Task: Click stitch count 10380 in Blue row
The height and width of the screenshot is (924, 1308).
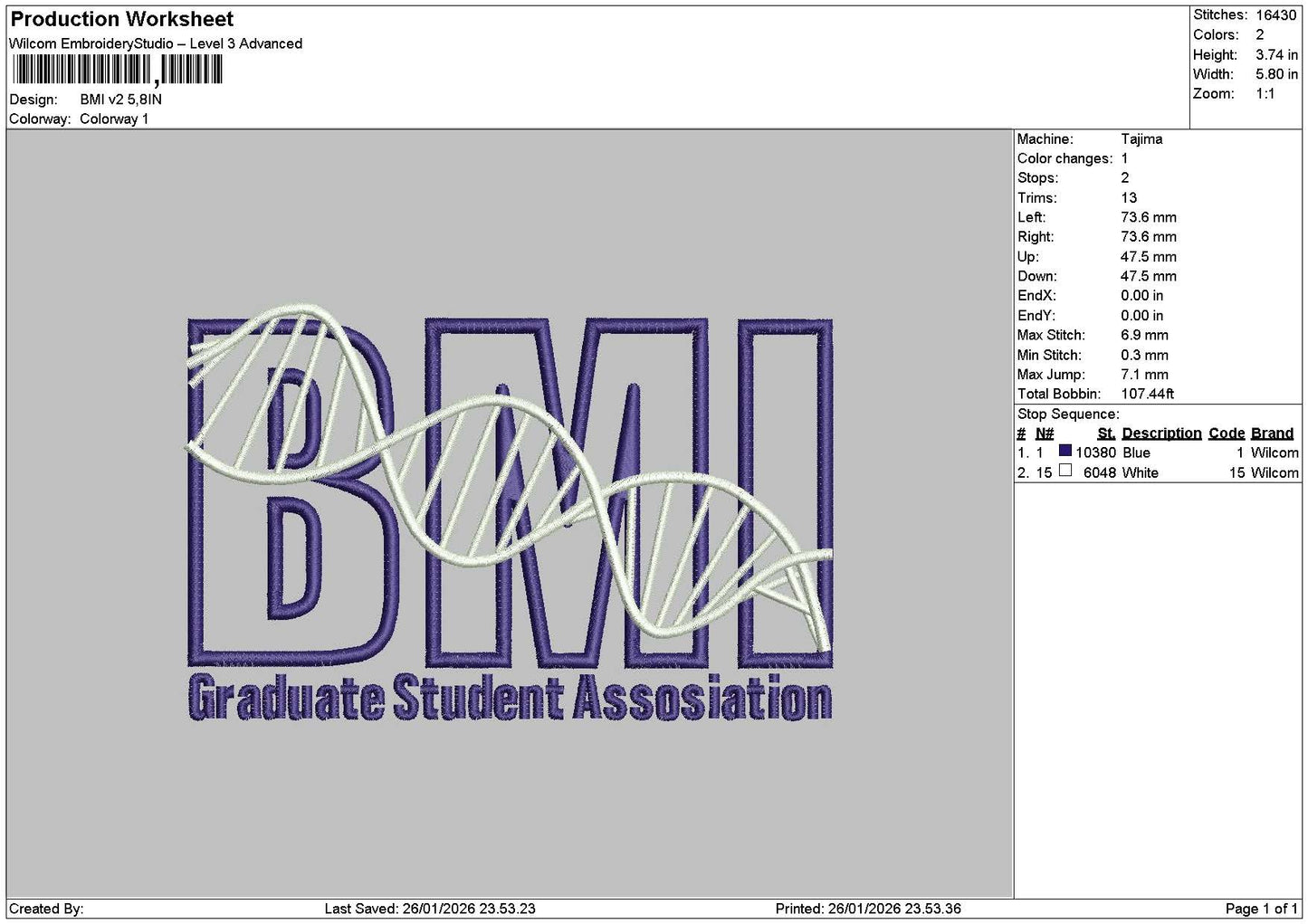Action: pos(1095,452)
